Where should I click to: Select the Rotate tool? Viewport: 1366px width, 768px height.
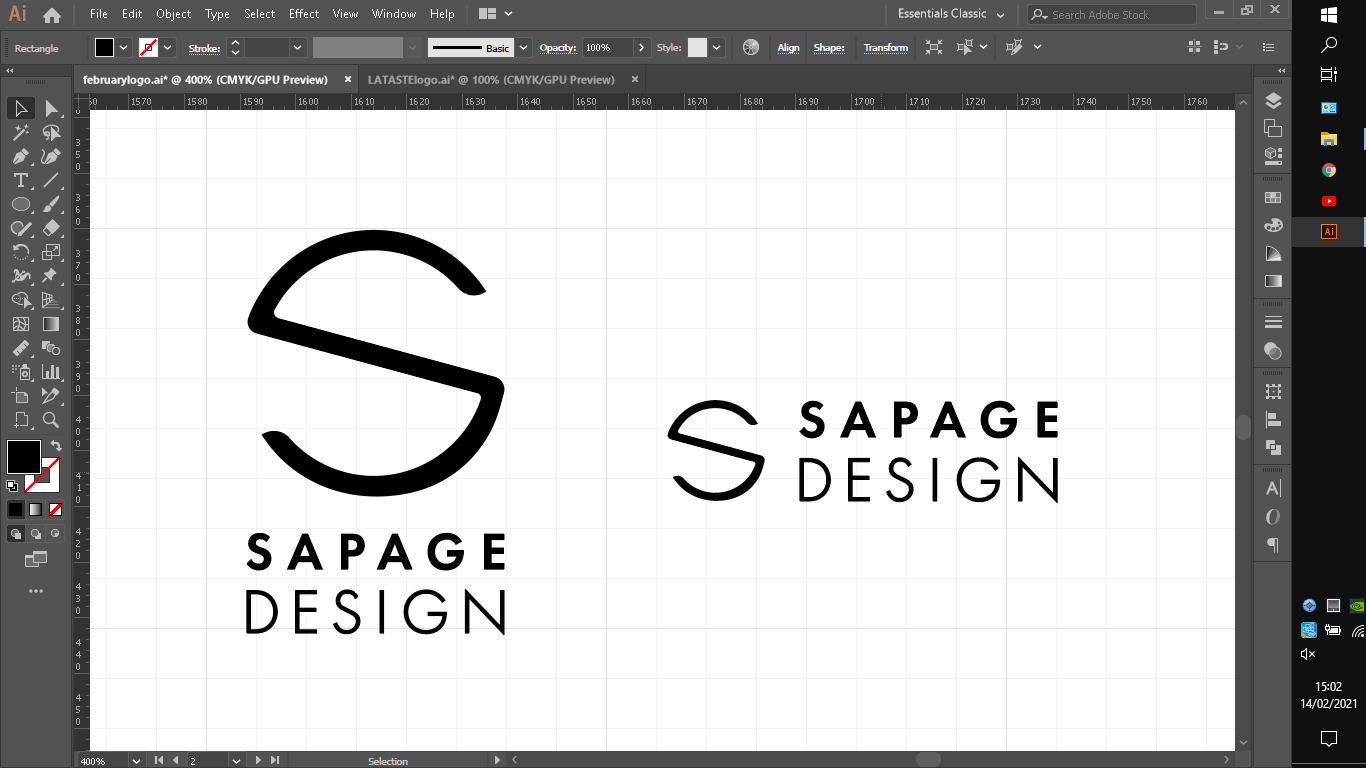21,252
